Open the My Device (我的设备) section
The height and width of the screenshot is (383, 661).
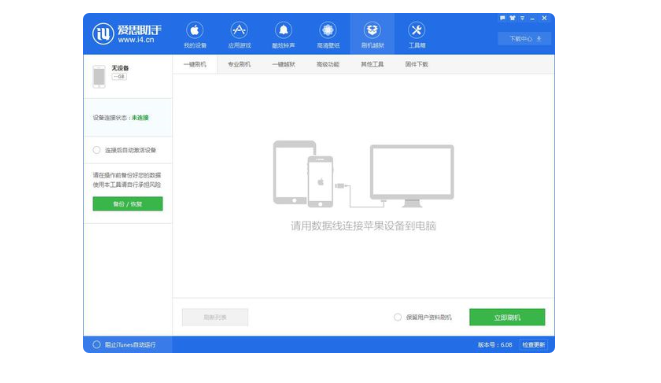tap(195, 35)
